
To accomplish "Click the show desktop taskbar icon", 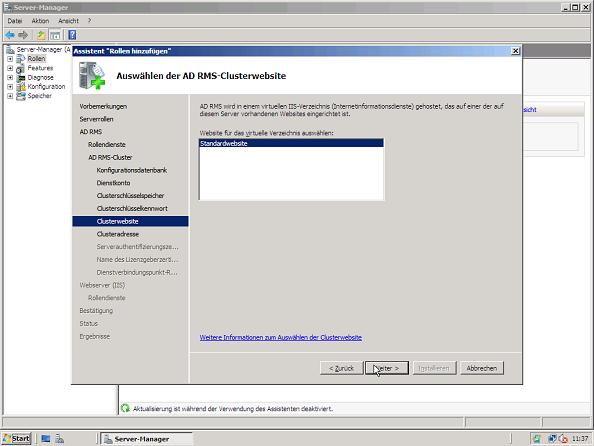I will 46,439.
